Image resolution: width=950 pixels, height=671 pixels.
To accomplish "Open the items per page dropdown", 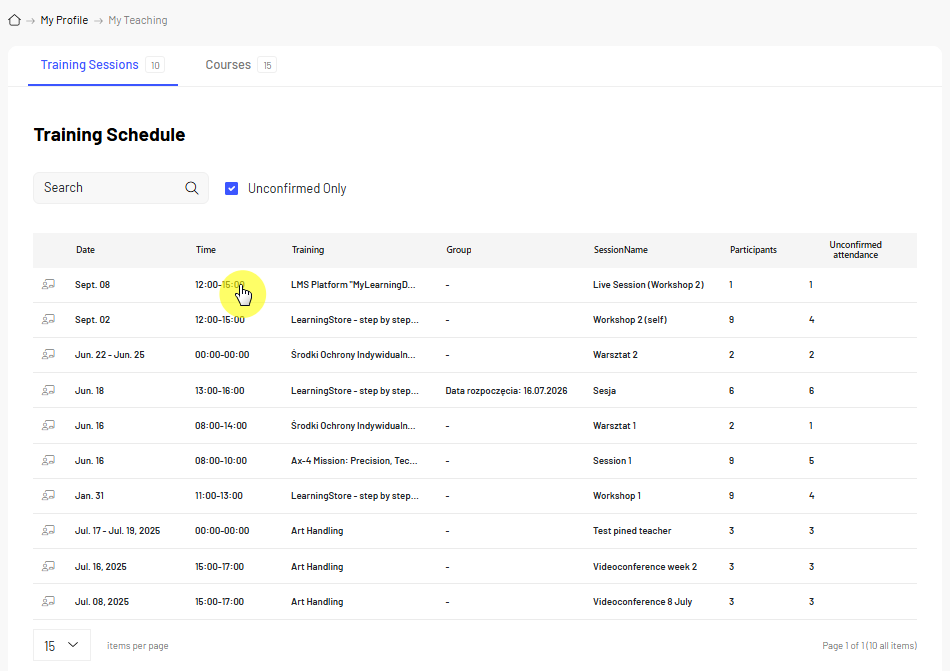I will pyautogui.click(x=62, y=646).
